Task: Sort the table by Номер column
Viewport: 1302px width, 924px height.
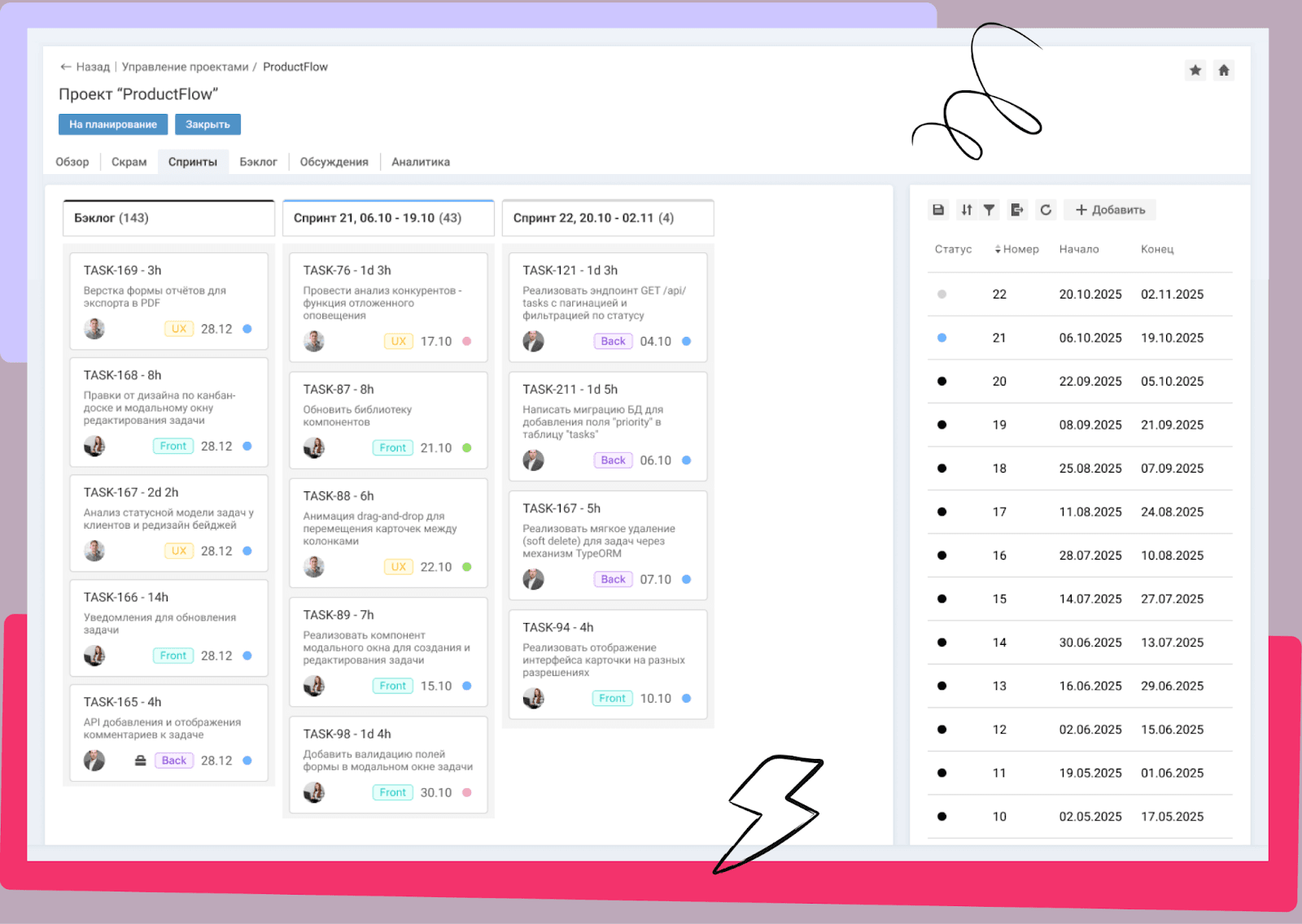Action: coord(1017,249)
